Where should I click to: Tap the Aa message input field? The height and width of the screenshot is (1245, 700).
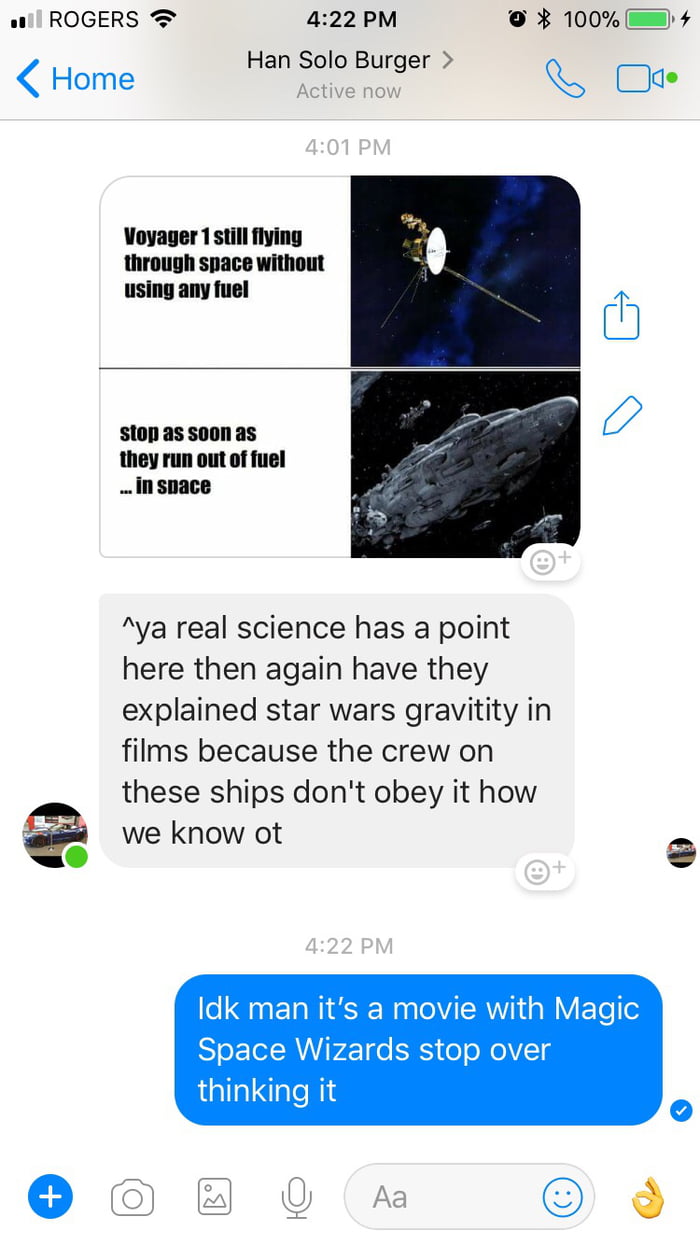(469, 1196)
